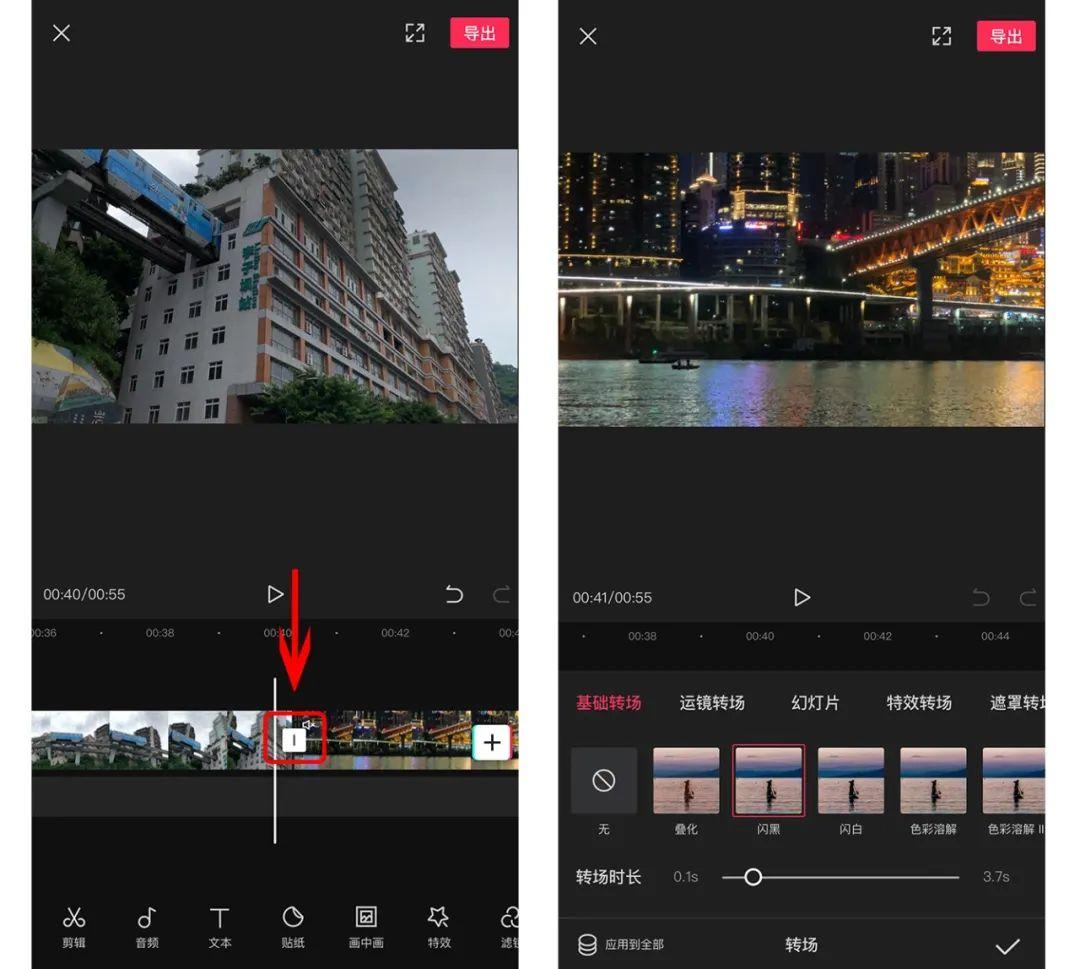Screen dimensions: 1080x969
Task: Tap the building video preview in left screen
Action: point(275,286)
